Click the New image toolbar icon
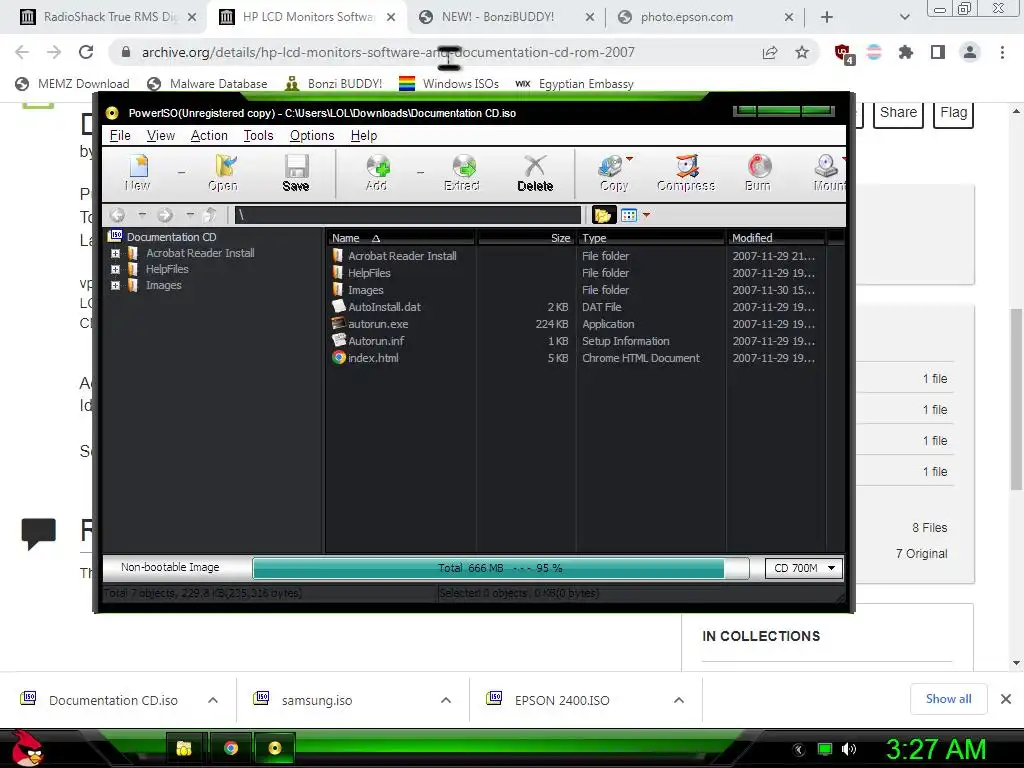Viewport: 1024px width, 768px height. click(x=138, y=172)
